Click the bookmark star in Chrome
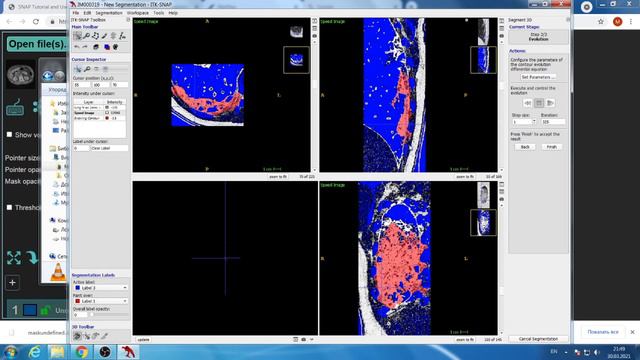 pos(600,21)
